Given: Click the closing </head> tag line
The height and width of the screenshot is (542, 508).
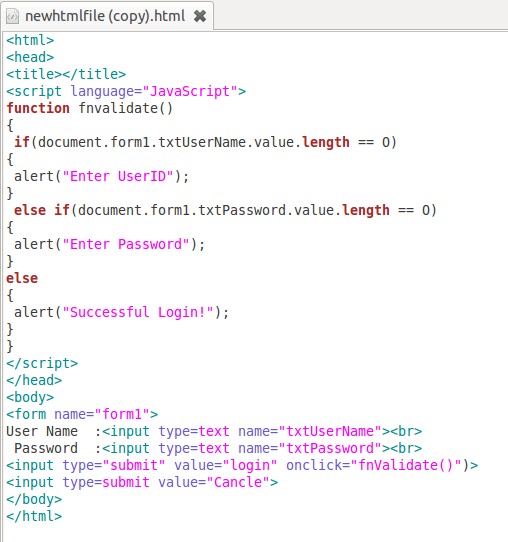Looking at the screenshot, I should tap(34, 381).
